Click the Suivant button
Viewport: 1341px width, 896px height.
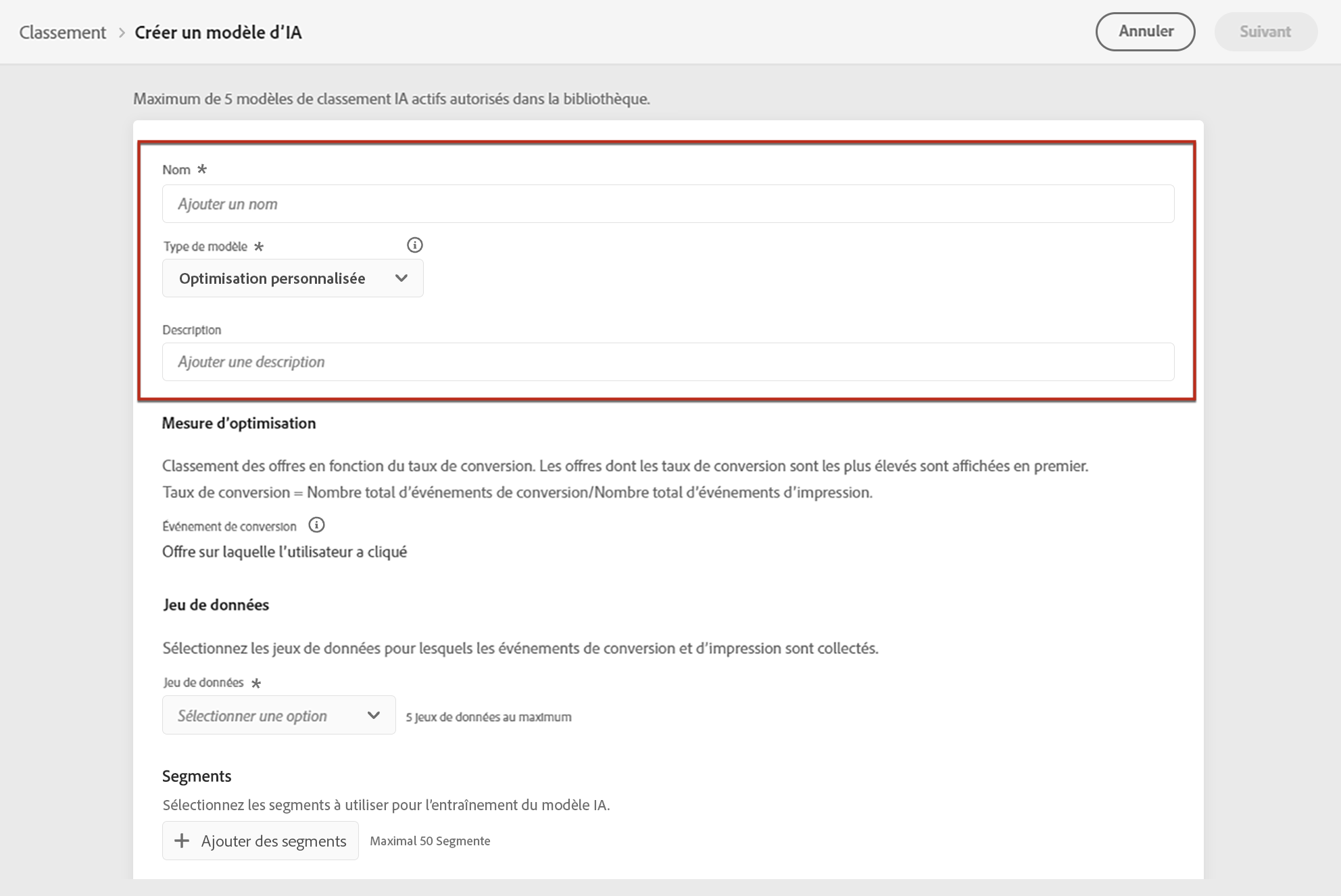click(x=1265, y=32)
